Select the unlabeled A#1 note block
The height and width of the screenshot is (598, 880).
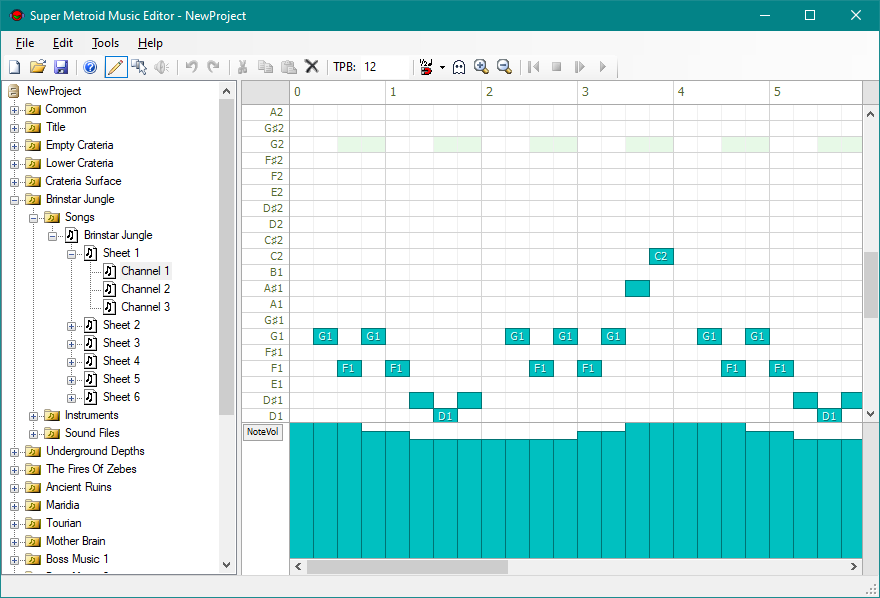tap(638, 288)
